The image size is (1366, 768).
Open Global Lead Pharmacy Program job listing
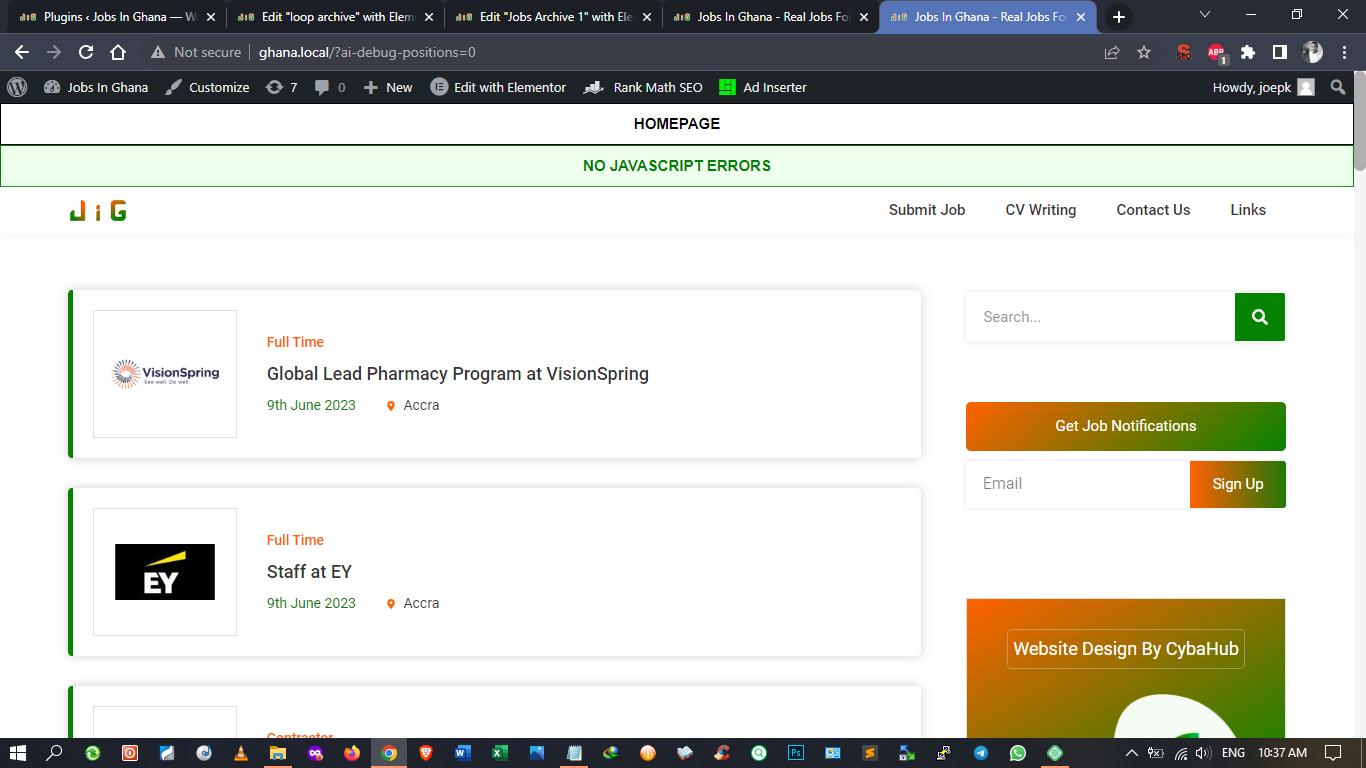point(458,374)
